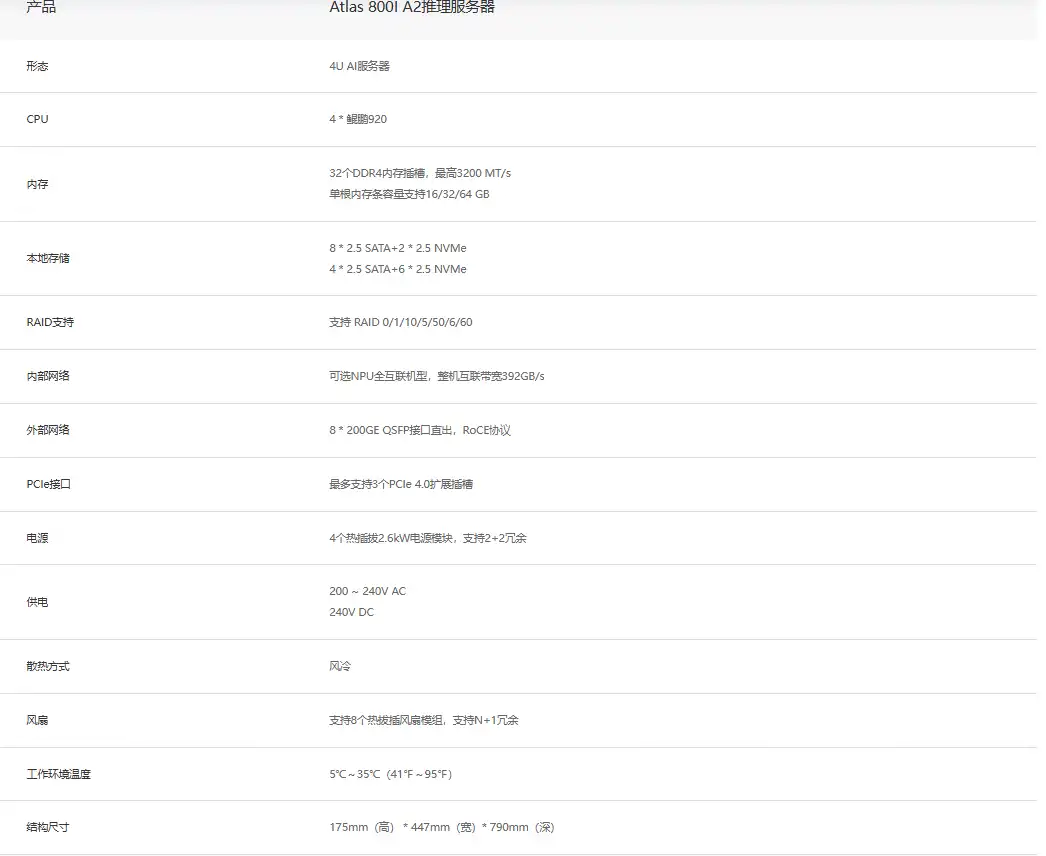Select the cooling value 风冷
The height and width of the screenshot is (856, 1046).
click(340, 667)
